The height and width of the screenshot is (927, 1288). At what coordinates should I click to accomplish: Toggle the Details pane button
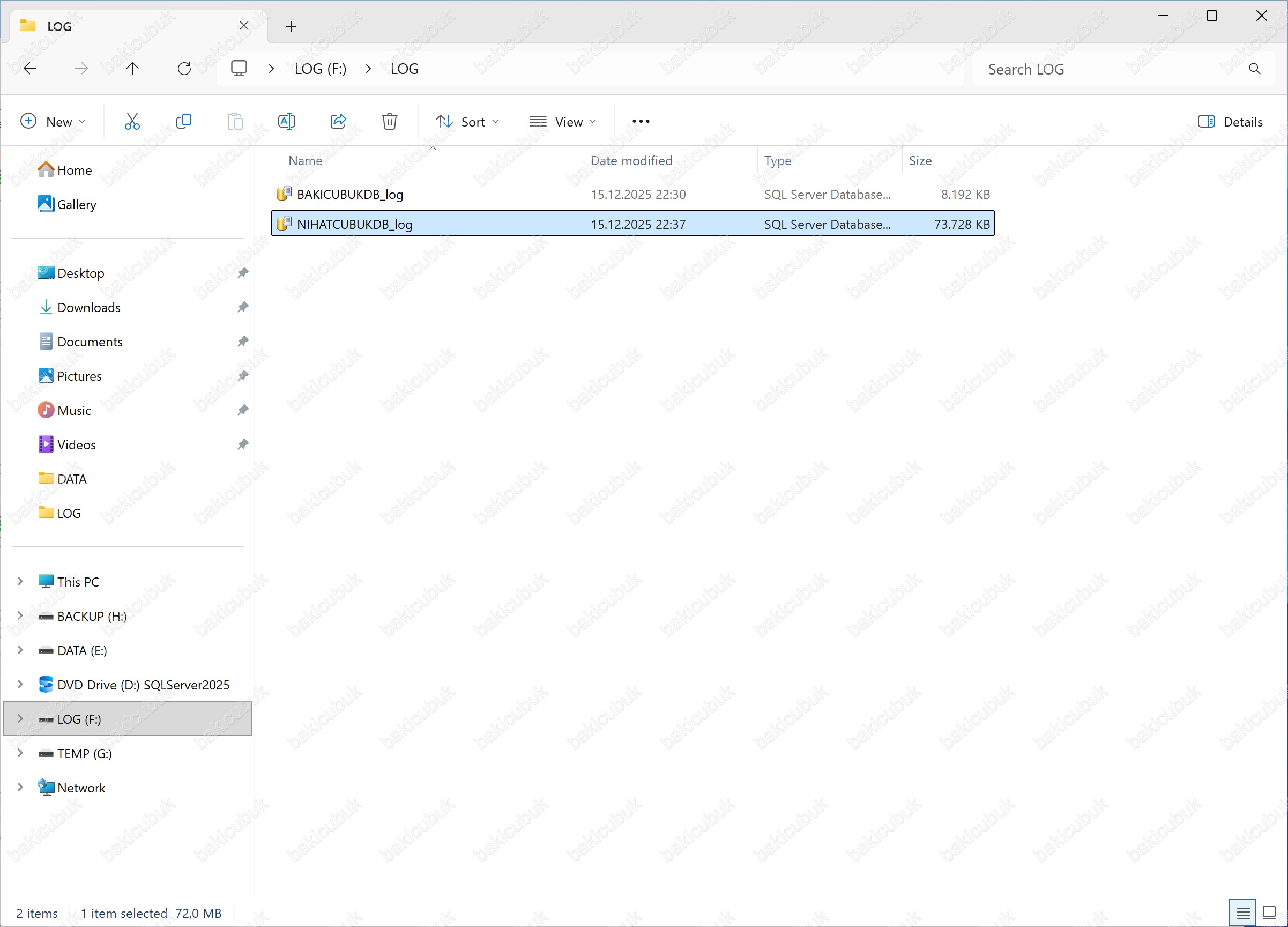[x=1230, y=122]
